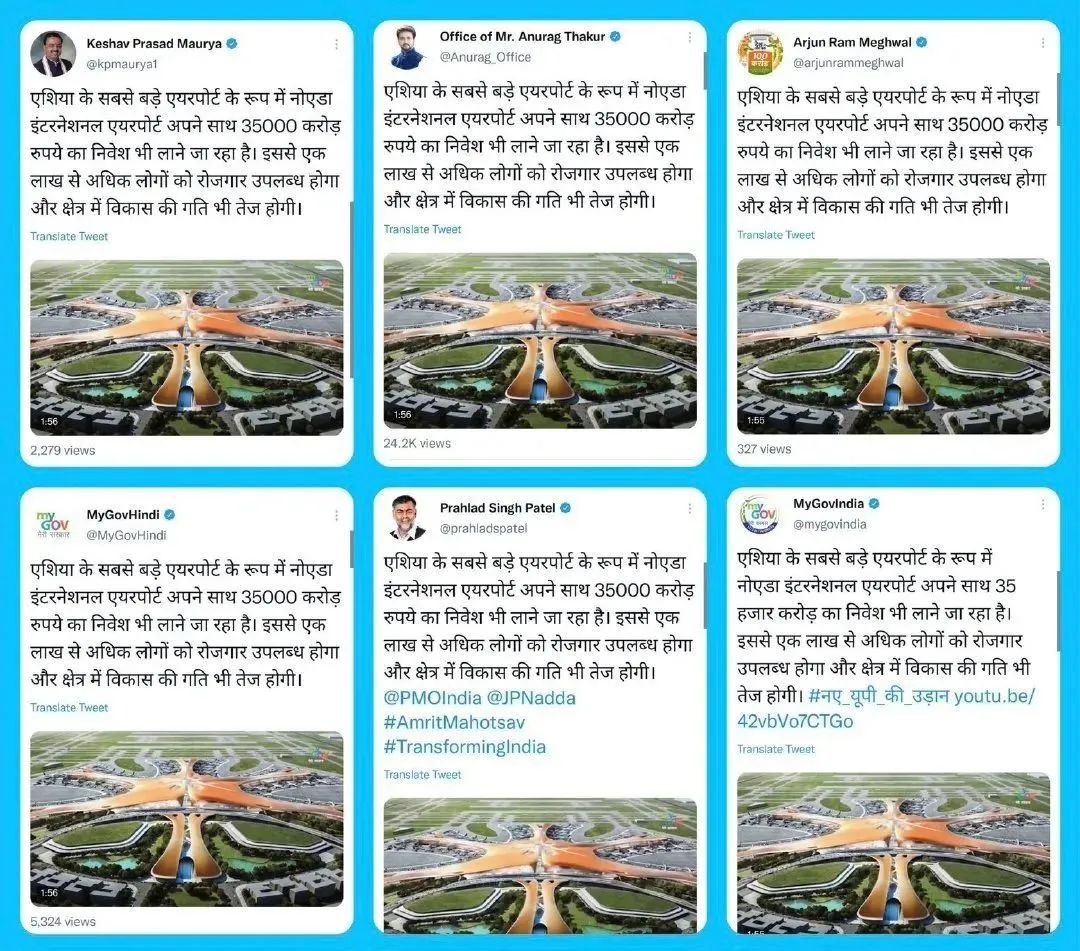Click verified badge beside Arjun Ram Meghwal

[x=922, y=42]
